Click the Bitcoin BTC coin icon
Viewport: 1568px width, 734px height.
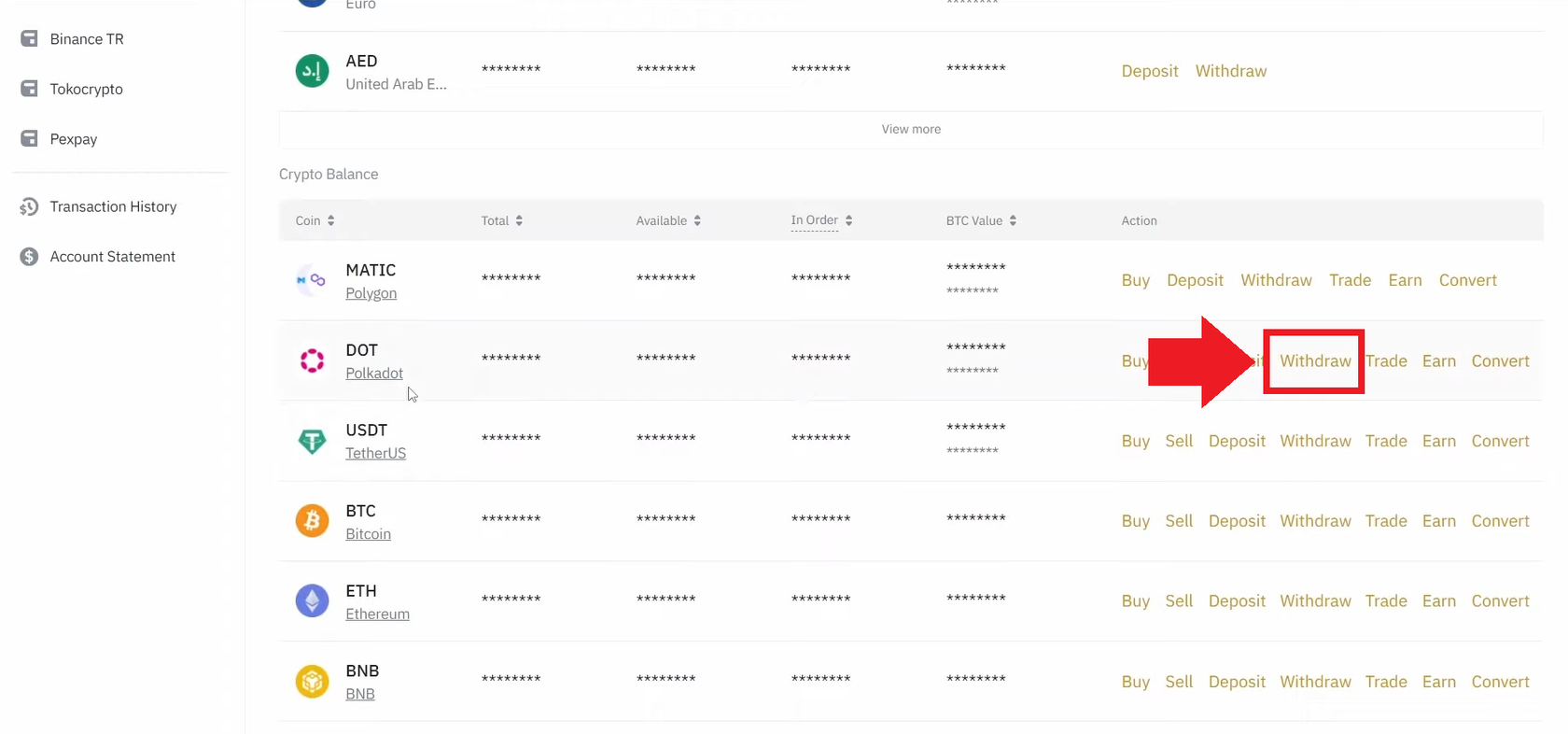point(312,521)
